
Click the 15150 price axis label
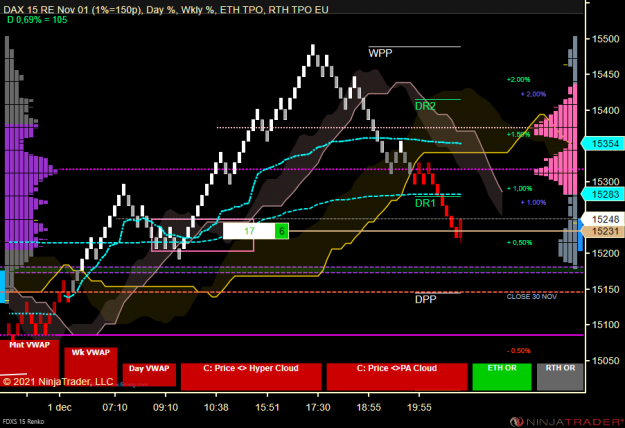pyautogui.click(x=605, y=289)
